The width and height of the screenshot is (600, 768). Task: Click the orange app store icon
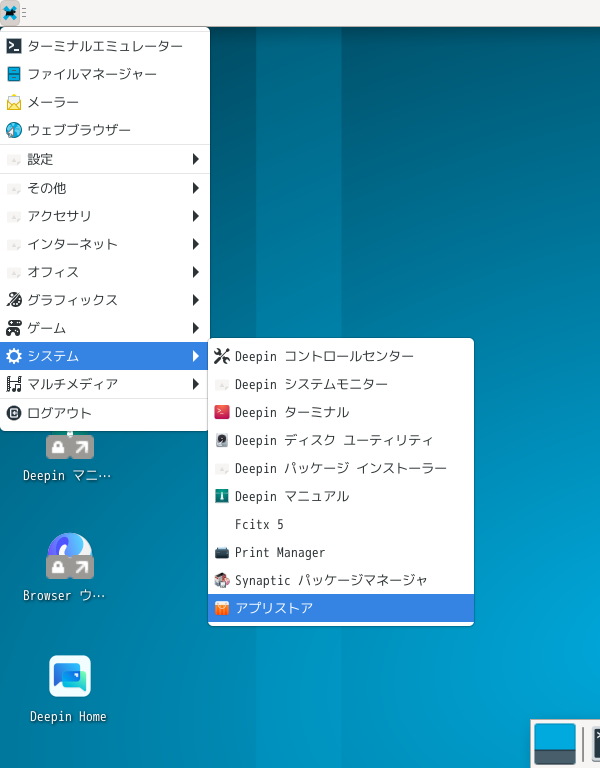pos(222,608)
